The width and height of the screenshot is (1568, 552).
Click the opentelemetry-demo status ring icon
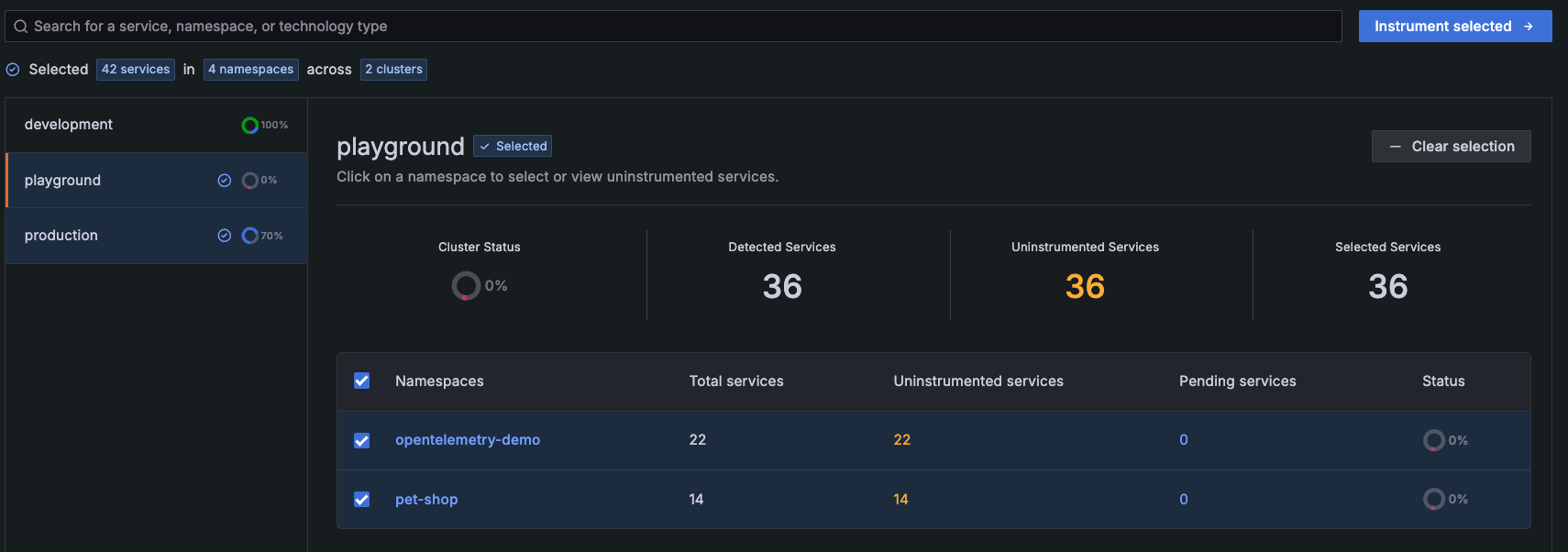tap(1433, 440)
